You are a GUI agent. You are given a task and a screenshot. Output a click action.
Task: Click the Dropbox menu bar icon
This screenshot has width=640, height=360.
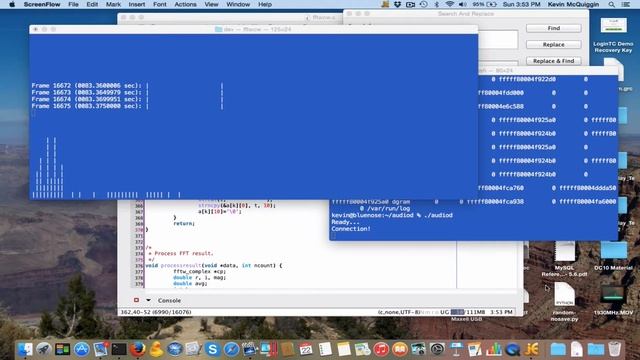point(397,4)
